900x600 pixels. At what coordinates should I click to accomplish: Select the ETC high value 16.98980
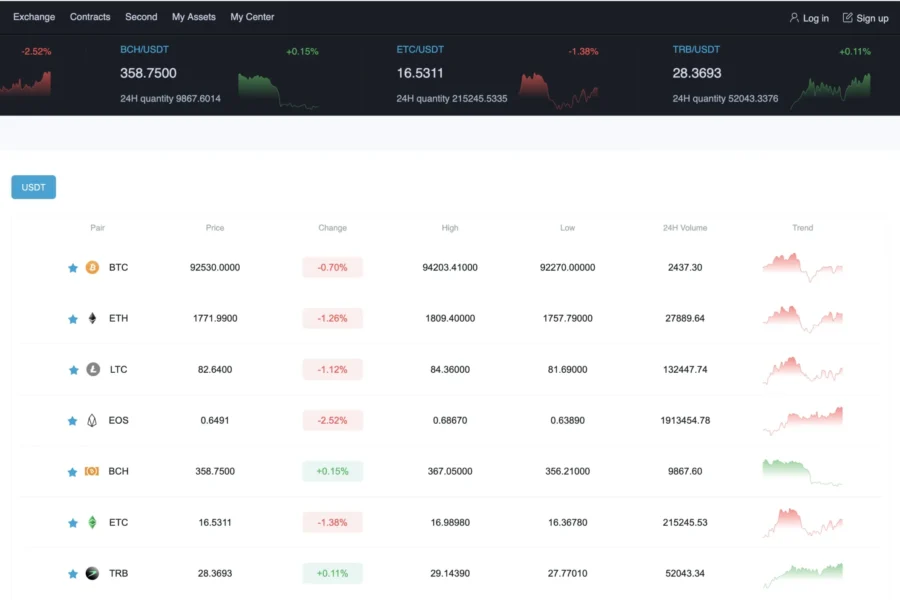[x=450, y=522]
